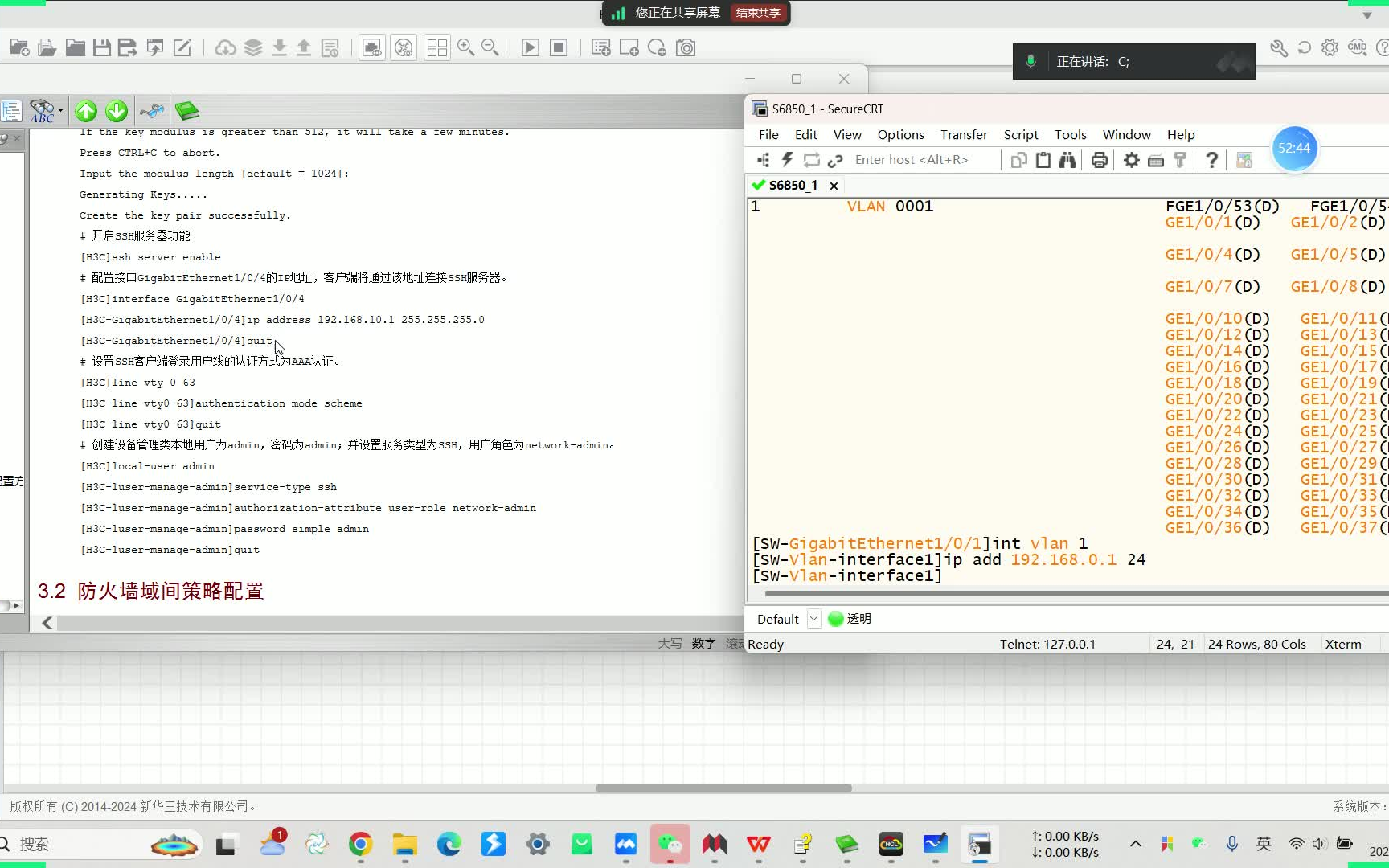Click the taskbar 搜索 search box
The width and height of the screenshot is (1389, 868).
click(x=100, y=845)
